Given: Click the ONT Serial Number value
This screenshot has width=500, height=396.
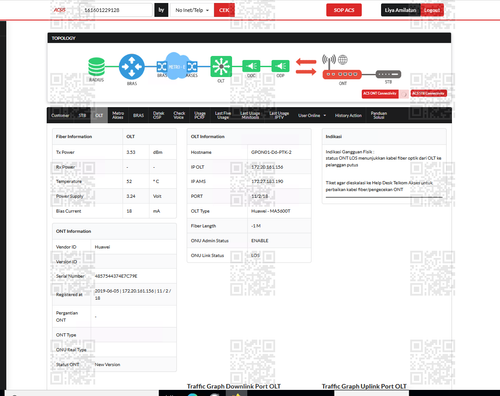Looking at the screenshot, I should [x=116, y=276].
